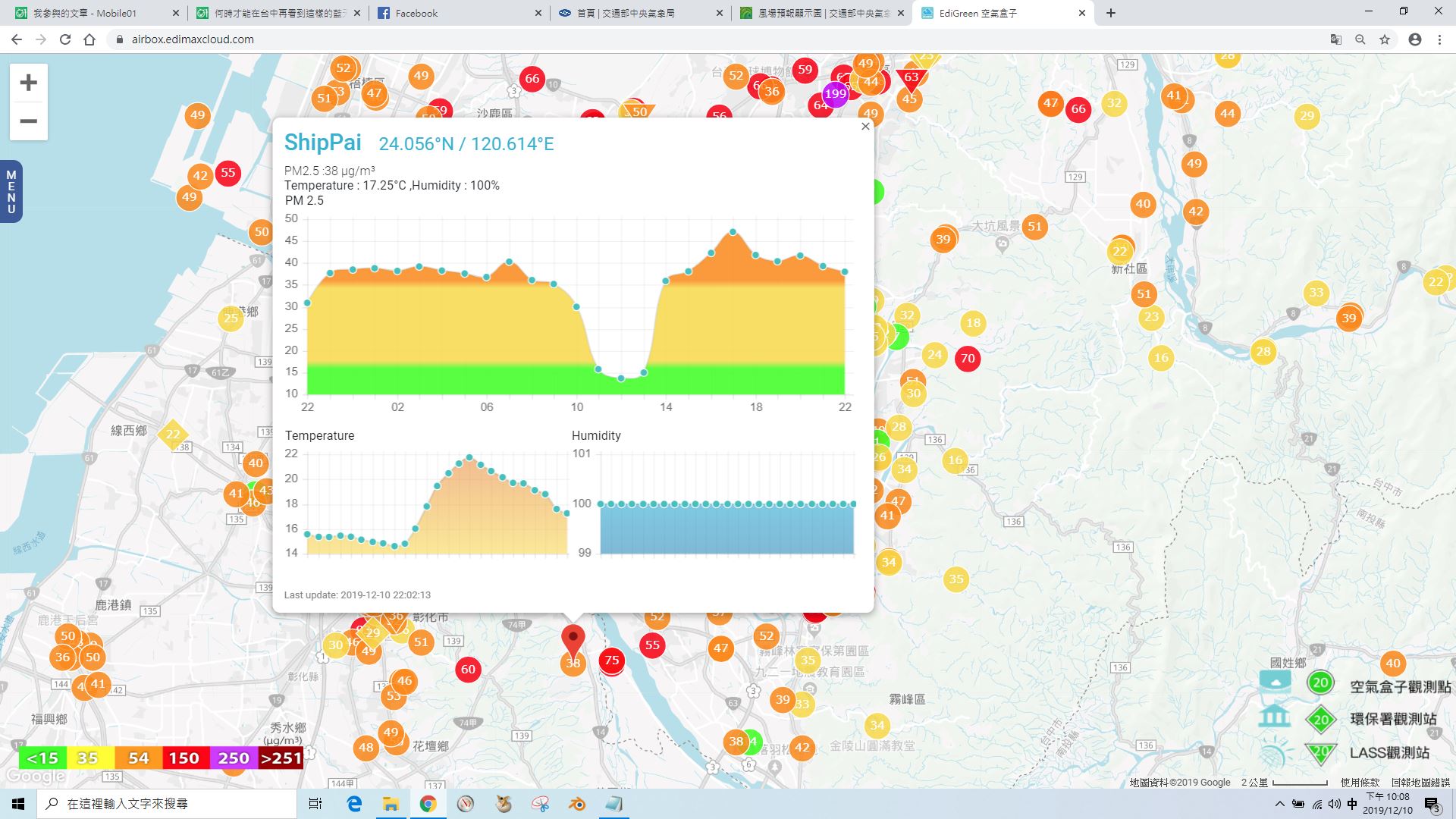Select the yellow 28 marker by the river

click(x=1263, y=351)
